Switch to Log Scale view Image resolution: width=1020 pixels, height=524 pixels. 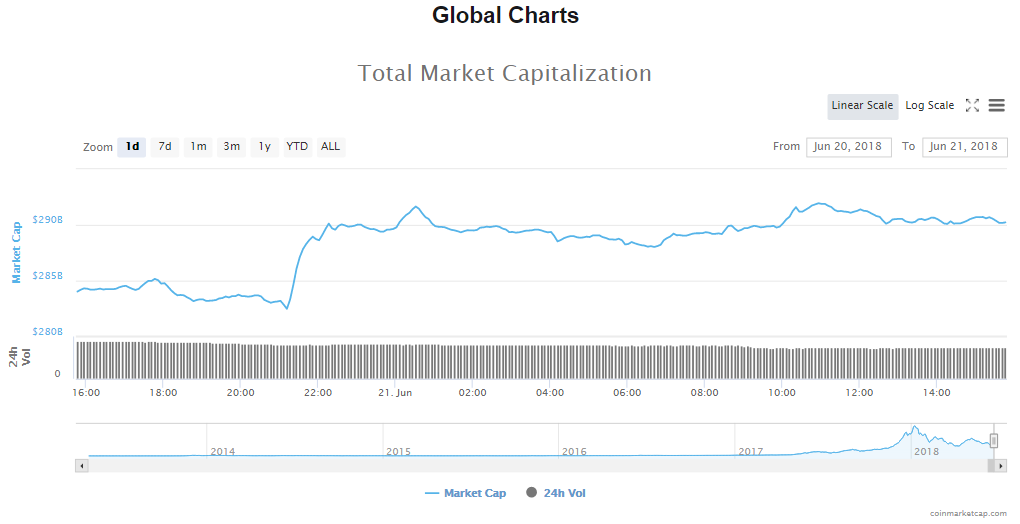929,106
